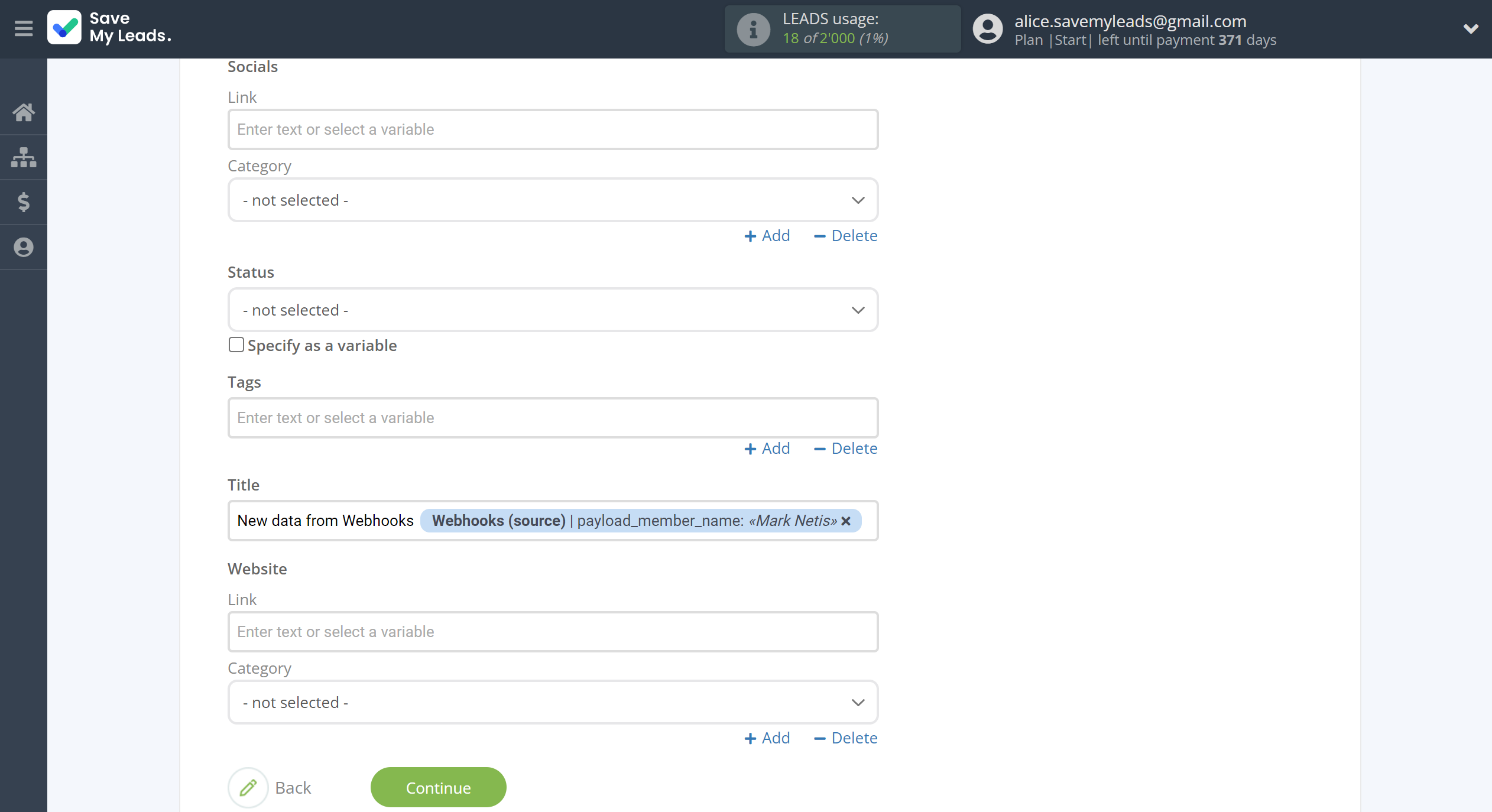Click the alice.savemyleads@gmail.com account email
The height and width of the screenshot is (812, 1492).
(x=1130, y=21)
